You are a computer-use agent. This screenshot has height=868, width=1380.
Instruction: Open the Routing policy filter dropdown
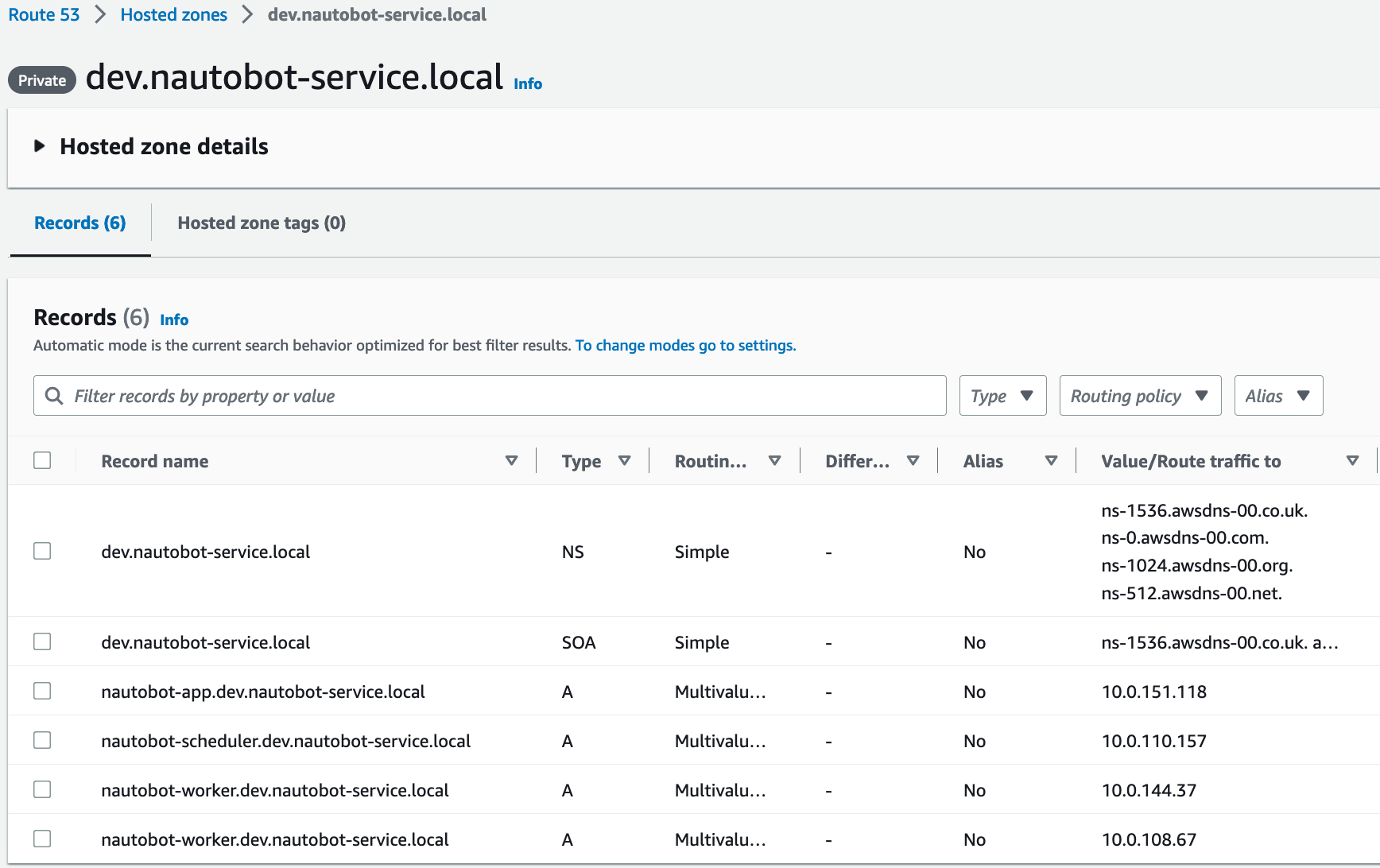click(x=1140, y=396)
